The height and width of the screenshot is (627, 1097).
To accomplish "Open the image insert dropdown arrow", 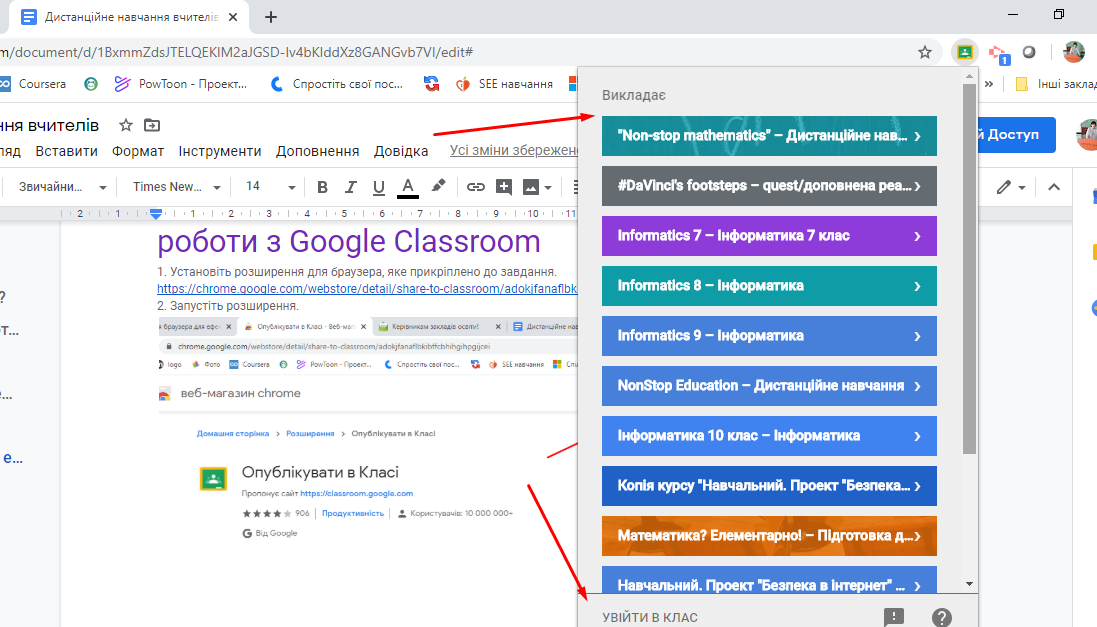I will coord(548,188).
